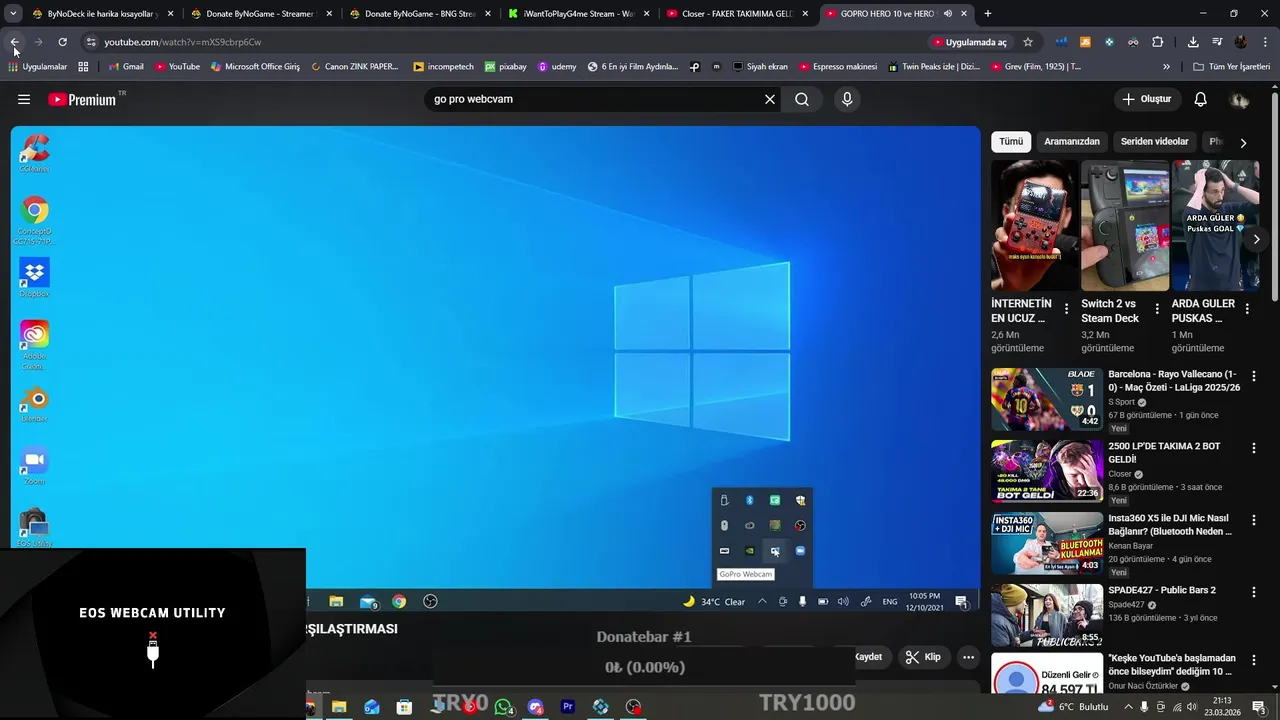Bookmark this page with the star icon
The image size is (1280, 720).
click(x=1028, y=42)
